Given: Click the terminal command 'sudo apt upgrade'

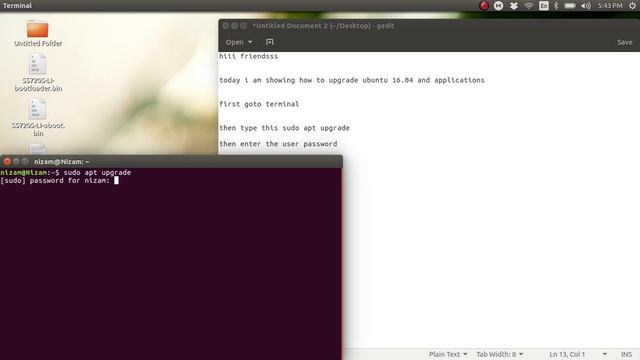Looking at the screenshot, I should pos(97,173).
